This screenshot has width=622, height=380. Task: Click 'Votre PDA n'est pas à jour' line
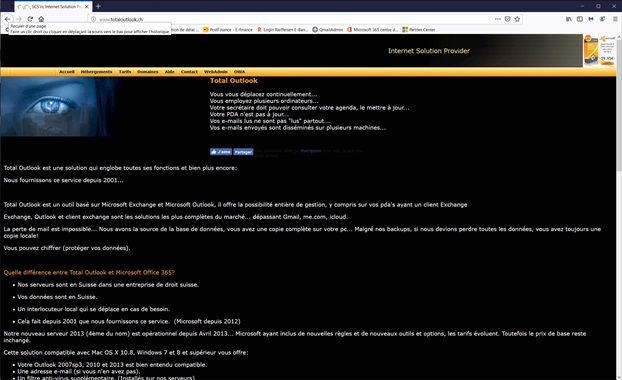[x=249, y=114]
